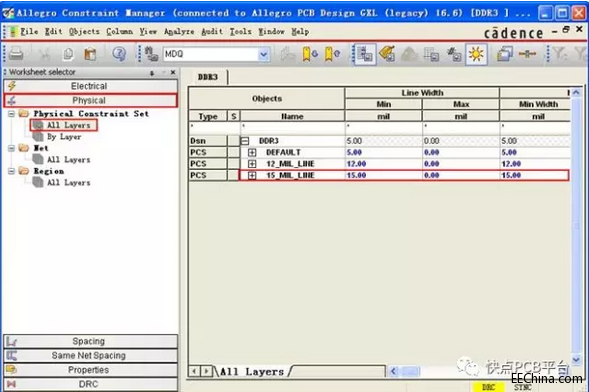Open the MDQ combo box dropdown
This screenshot has height=392, width=589.
[x=264, y=54]
